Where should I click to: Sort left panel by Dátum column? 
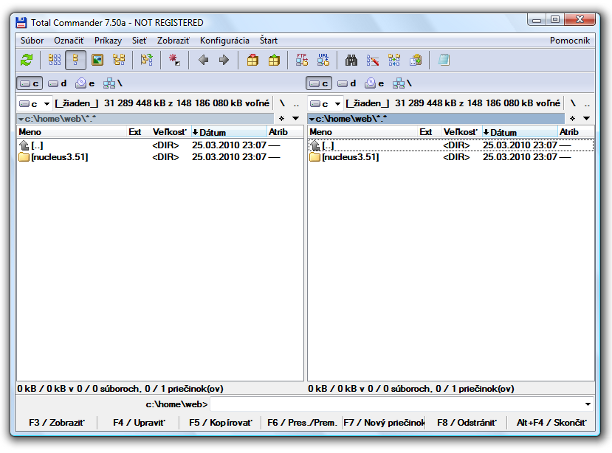[229, 132]
